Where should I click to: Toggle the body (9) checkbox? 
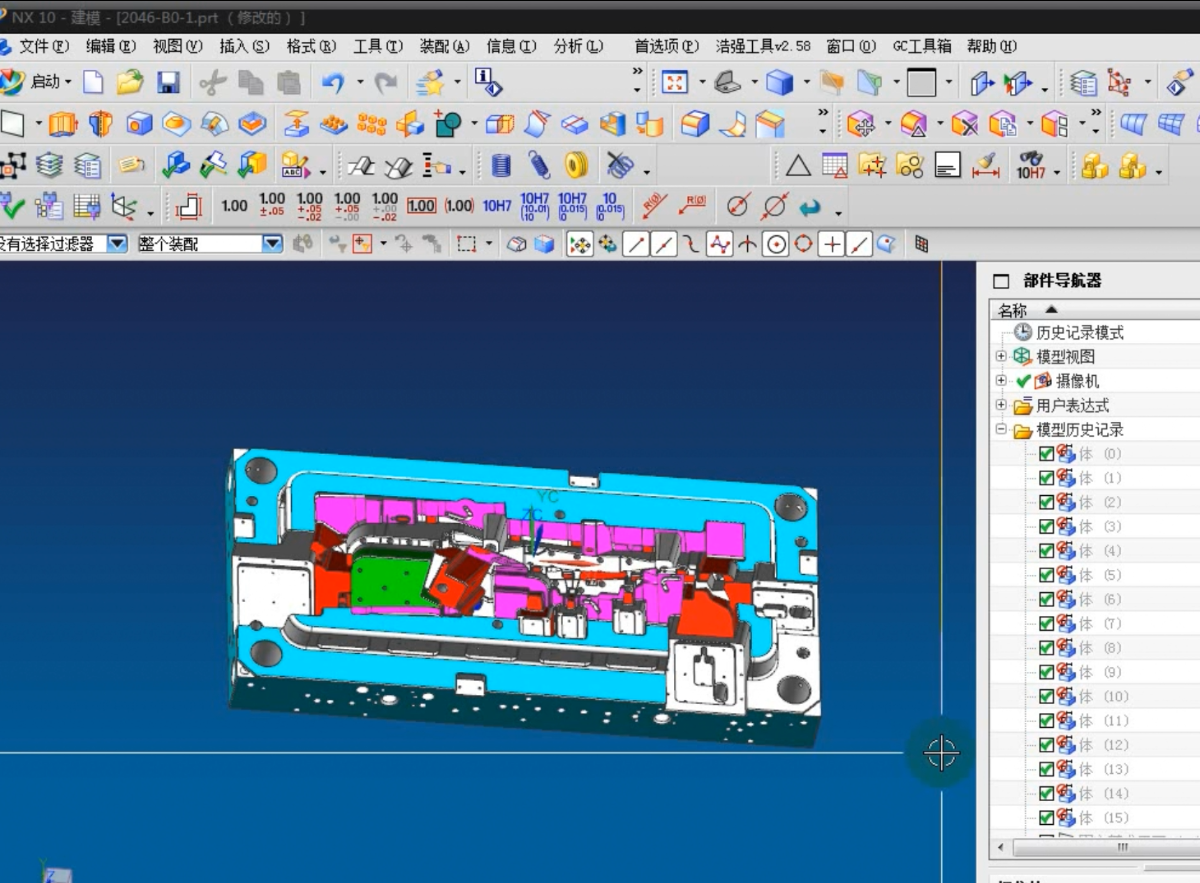click(1046, 672)
